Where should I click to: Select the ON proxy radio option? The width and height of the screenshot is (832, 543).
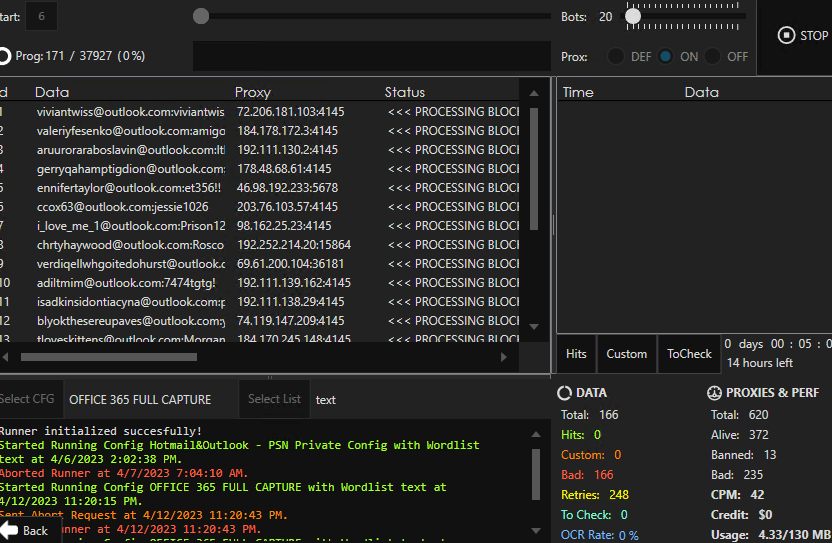[666, 57]
